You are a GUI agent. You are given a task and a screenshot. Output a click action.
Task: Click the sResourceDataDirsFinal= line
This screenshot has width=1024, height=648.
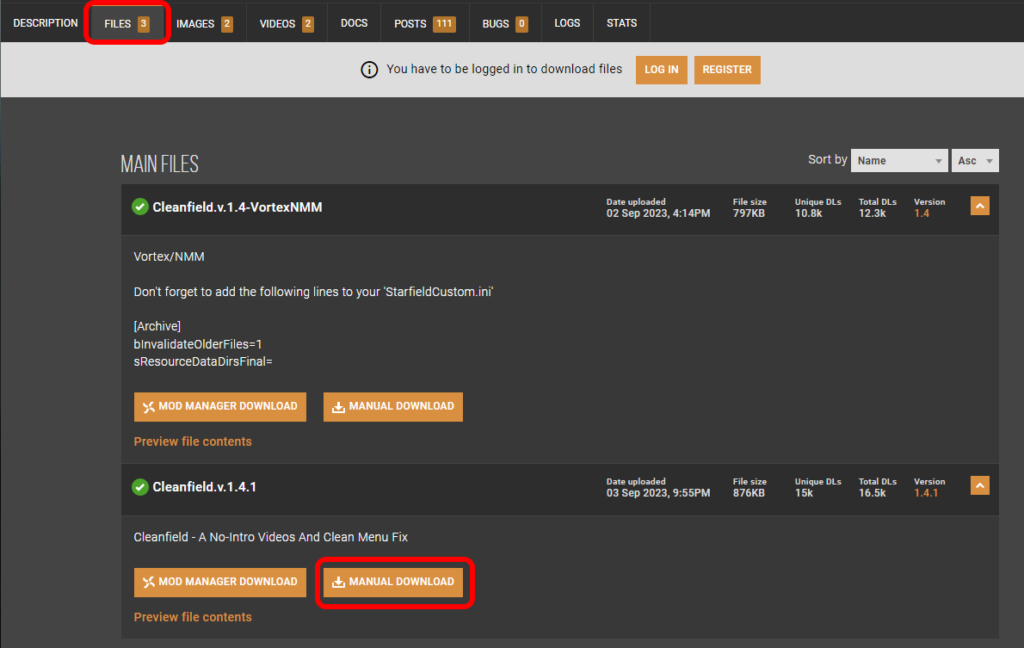[x=203, y=362]
